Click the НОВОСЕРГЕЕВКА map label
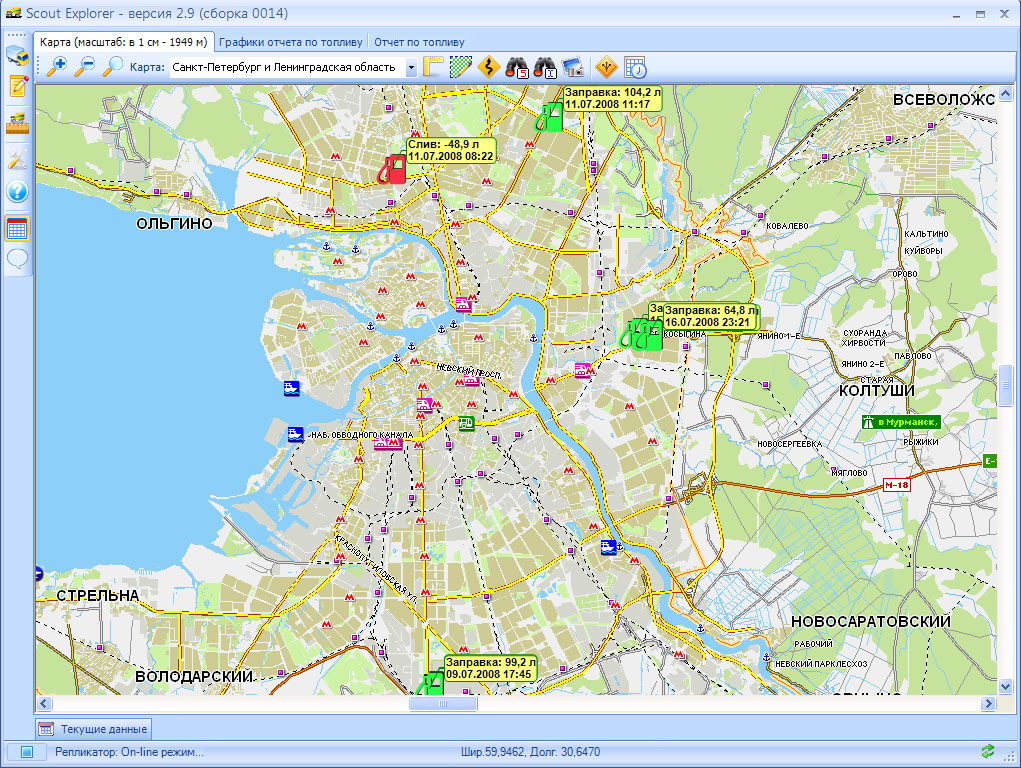The width and height of the screenshot is (1021, 768). pyautogui.click(x=789, y=444)
